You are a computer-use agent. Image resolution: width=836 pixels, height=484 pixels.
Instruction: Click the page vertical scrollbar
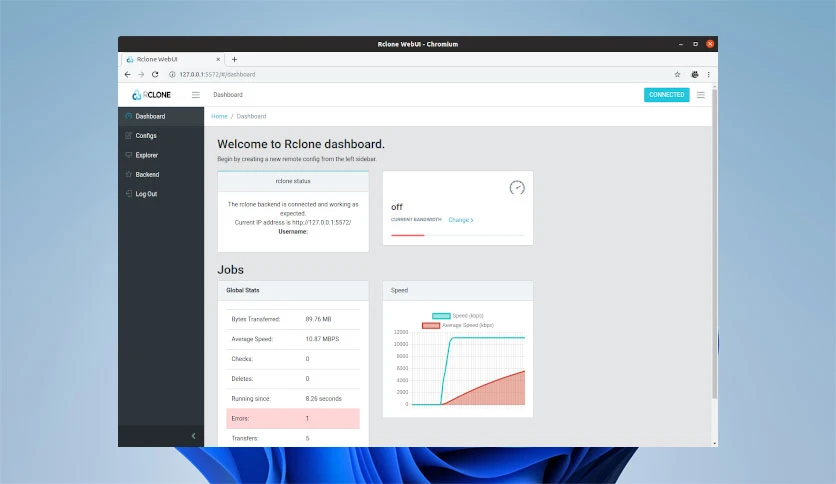click(x=714, y=244)
